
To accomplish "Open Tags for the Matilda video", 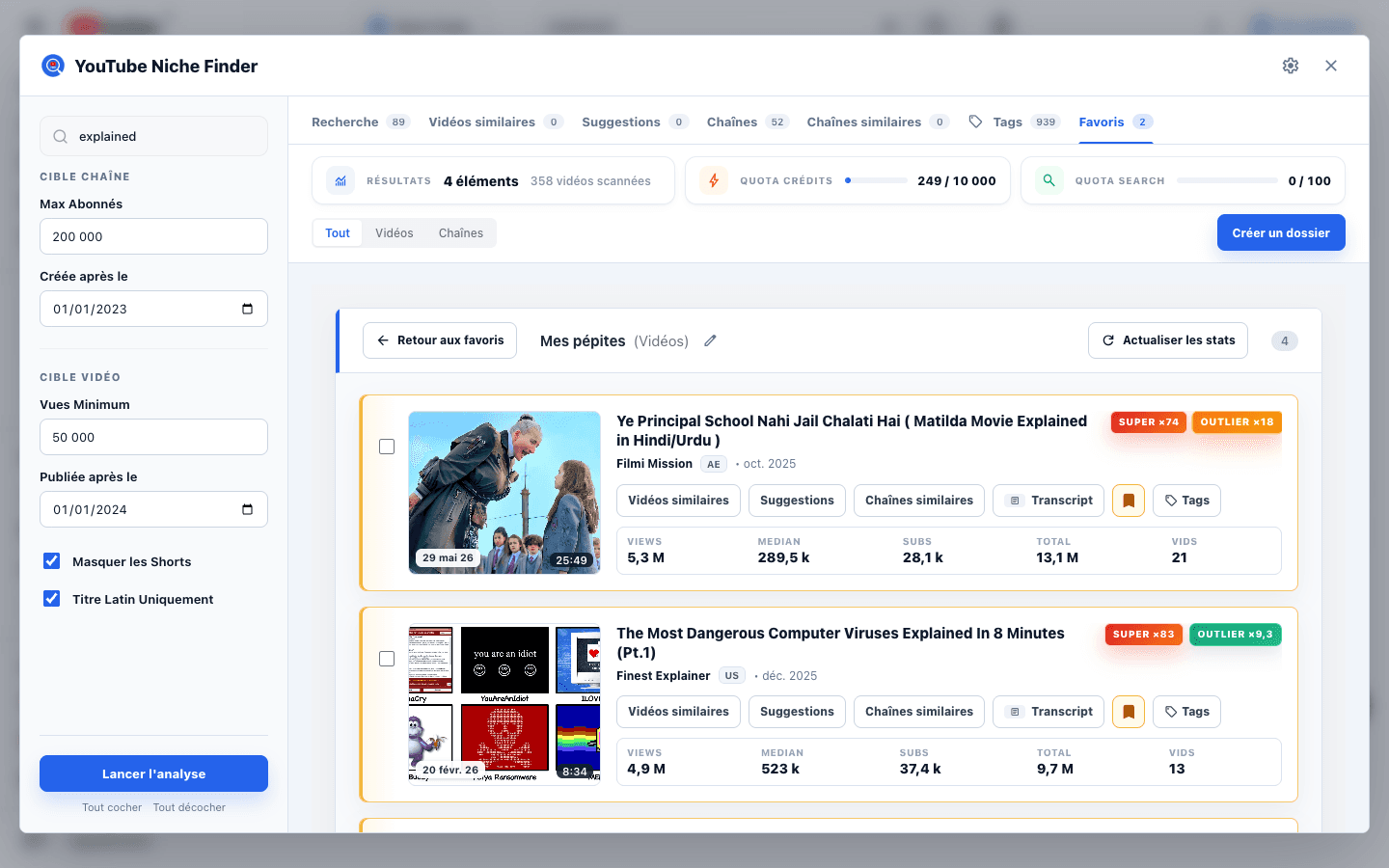I will 1186,501.
